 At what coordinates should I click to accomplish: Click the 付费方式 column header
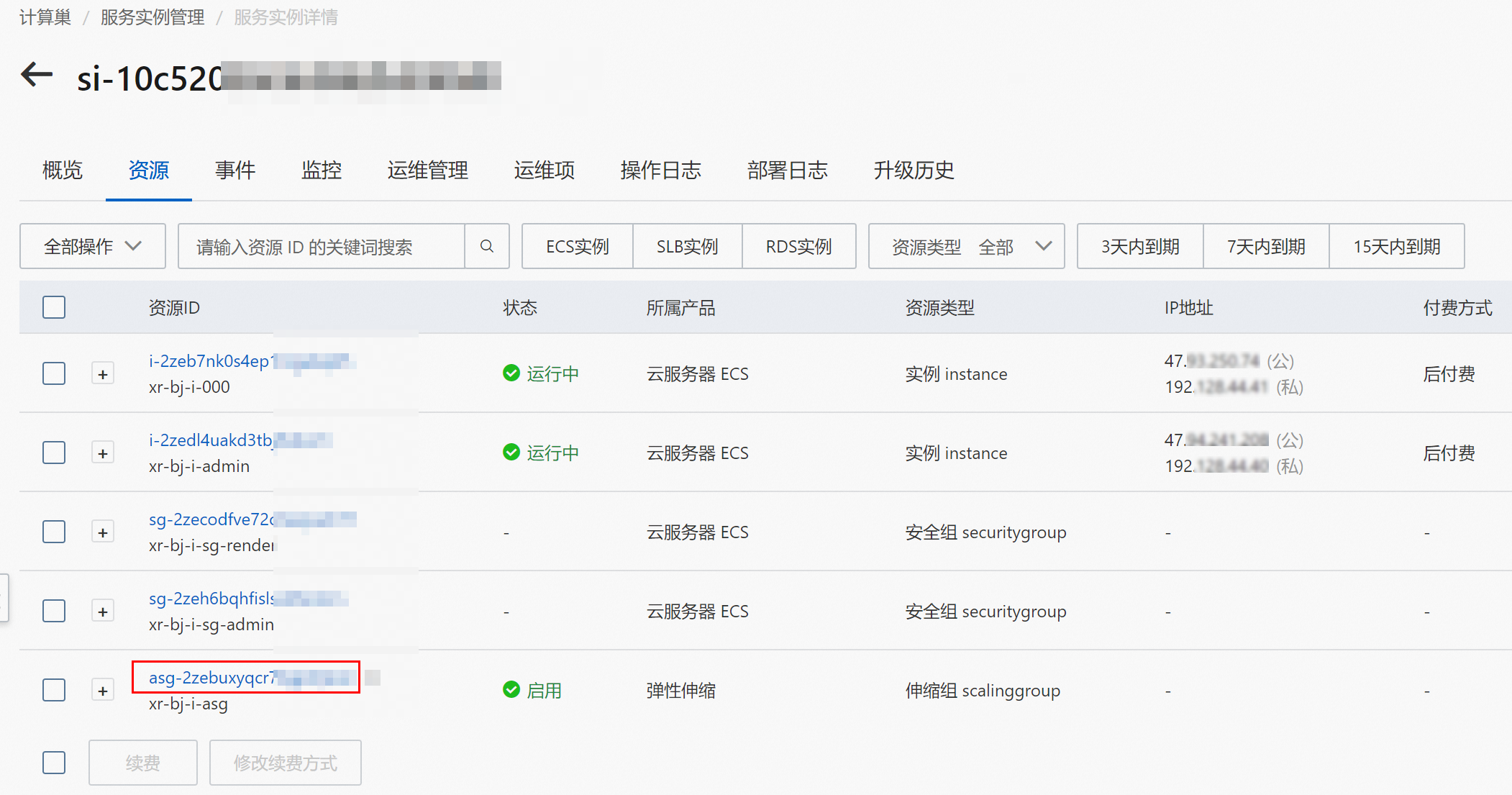1457,308
